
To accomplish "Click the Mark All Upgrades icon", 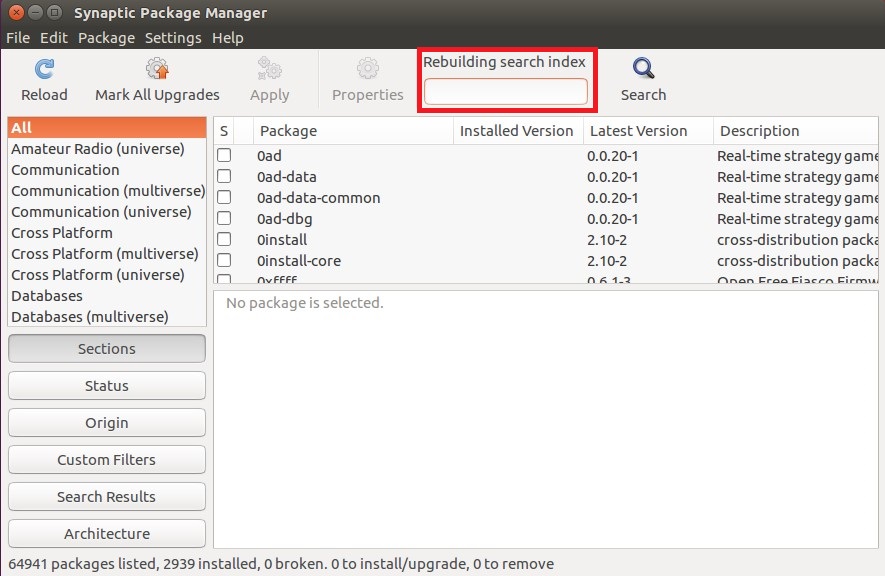I will (x=157, y=68).
